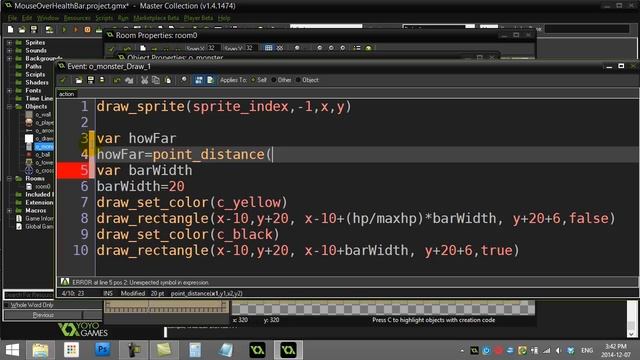Viewport: 640px width, 360px height.
Task: Open the Edit menu
Action: click(x=27, y=18)
